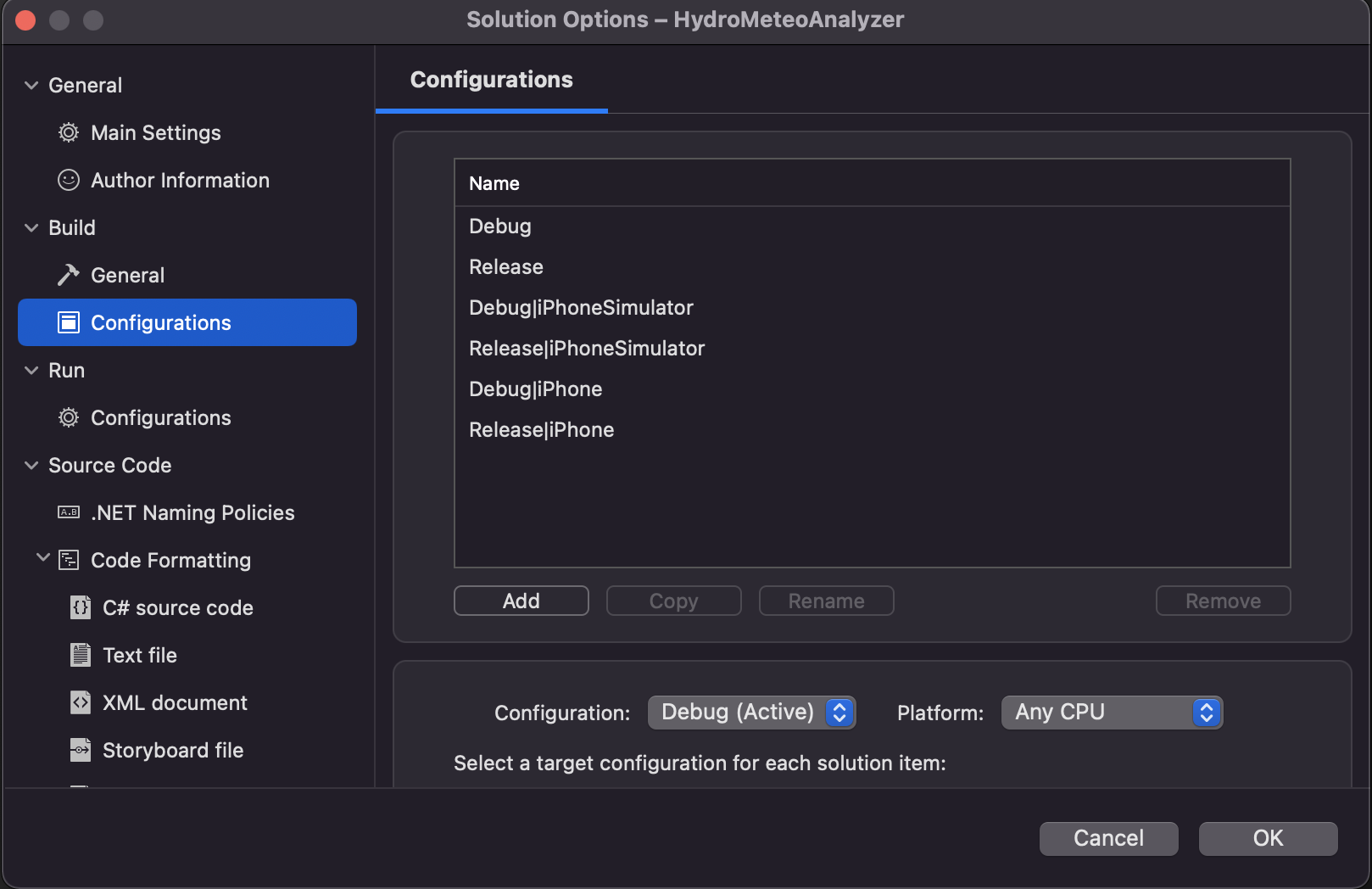
Task: Select the Release|iPhoneSimulator configuration row
Action: (x=587, y=349)
